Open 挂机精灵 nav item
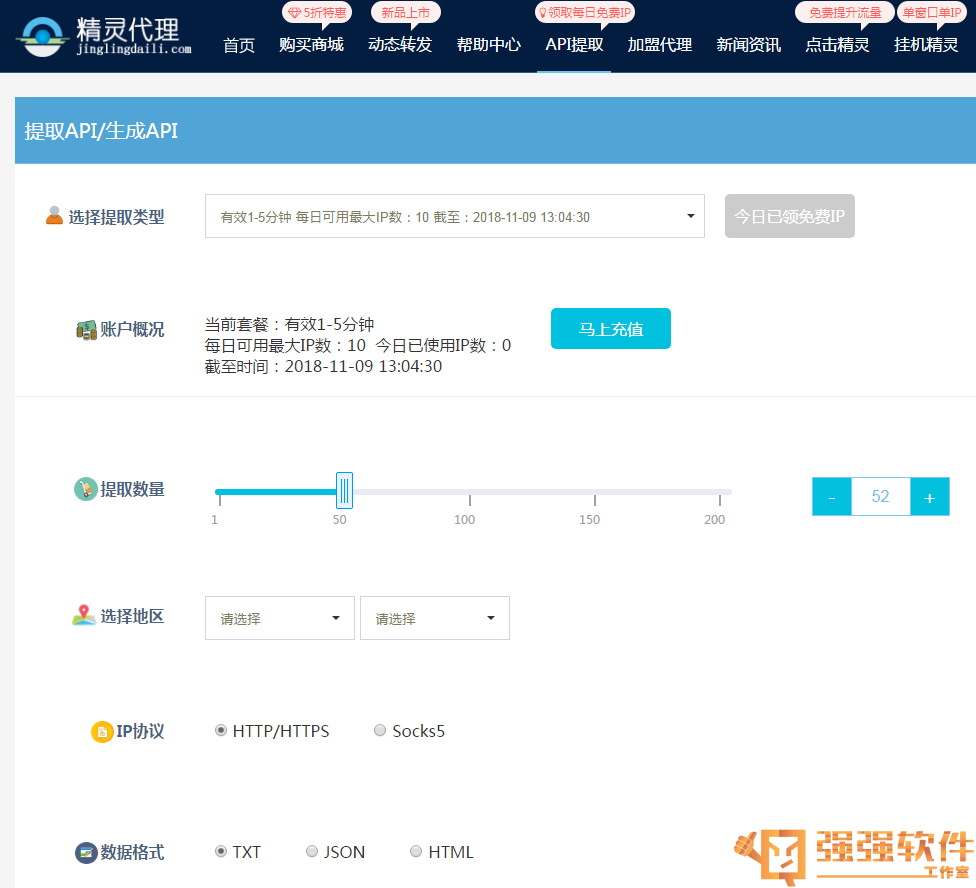Image resolution: width=976 pixels, height=888 pixels. click(926, 45)
